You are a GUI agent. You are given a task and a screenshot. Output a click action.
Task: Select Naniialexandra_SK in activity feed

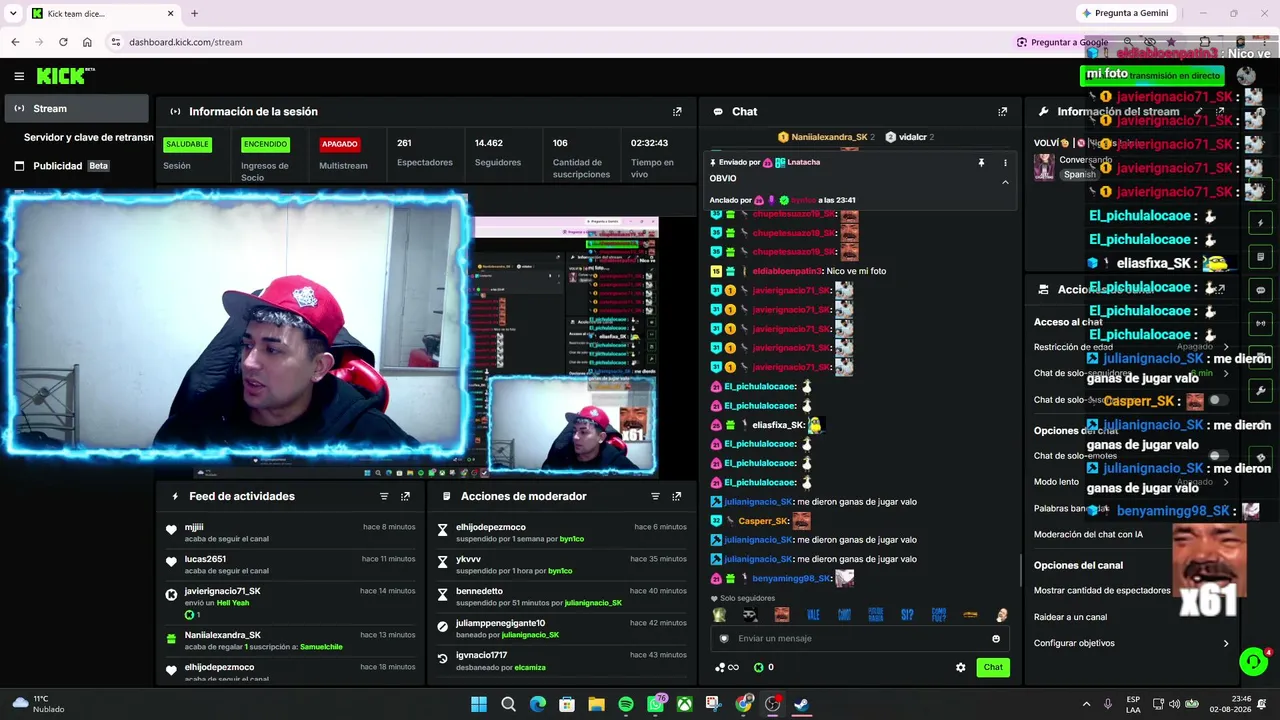pyautogui.click(x=222, y=635)
